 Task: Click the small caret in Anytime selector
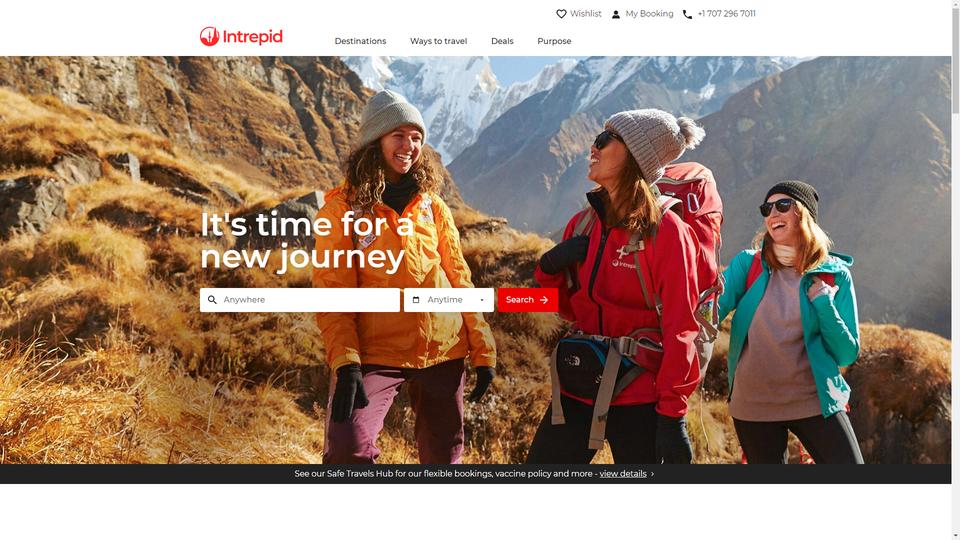point(482,300)
